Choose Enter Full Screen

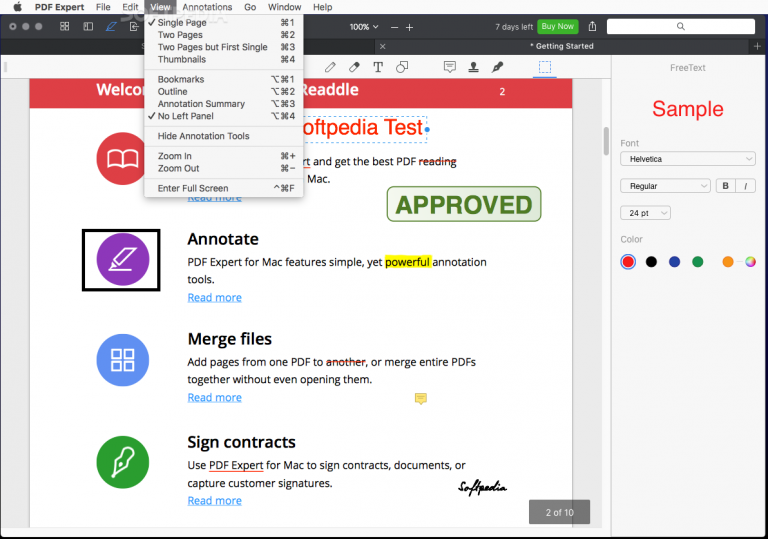[224, 188]
